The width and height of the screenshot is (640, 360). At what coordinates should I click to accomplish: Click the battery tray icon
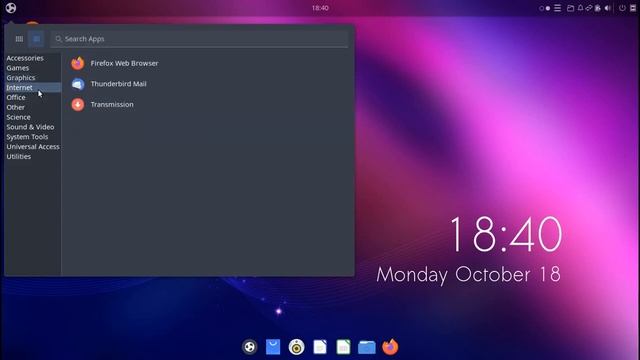coord(598,8)
